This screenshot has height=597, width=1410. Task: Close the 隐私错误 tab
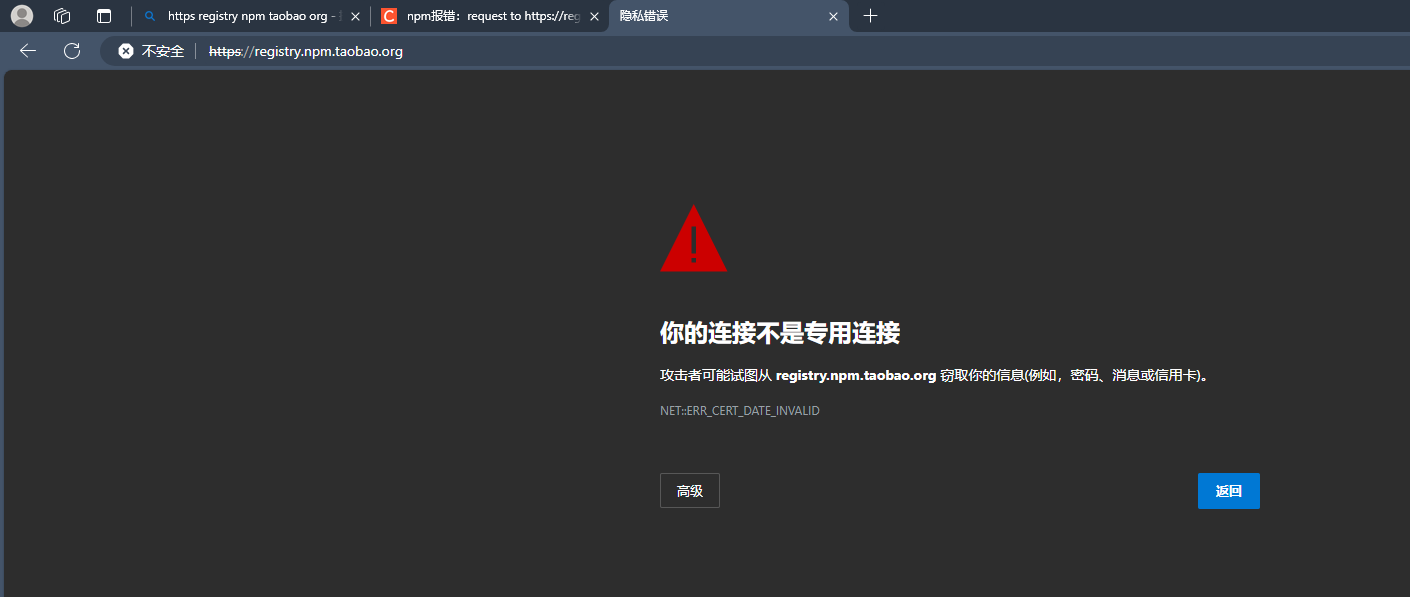click(833, 16)
